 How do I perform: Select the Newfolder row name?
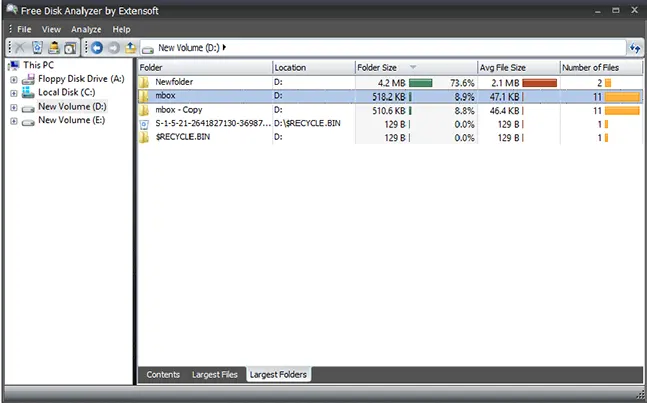[x=174, y=82]
